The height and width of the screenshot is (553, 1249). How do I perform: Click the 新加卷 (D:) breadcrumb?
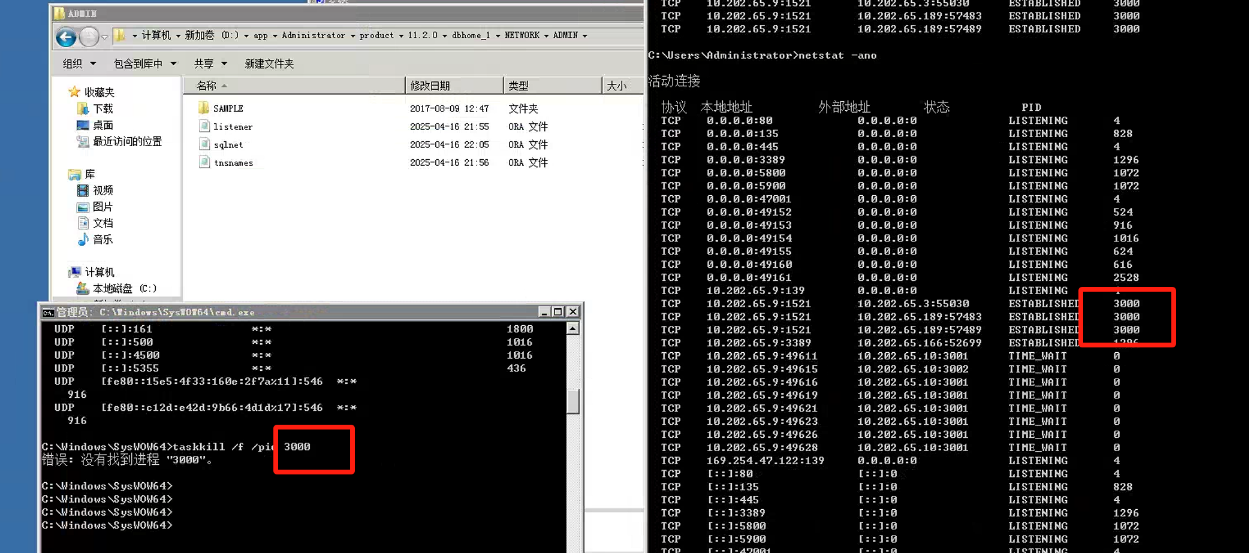point(212,35)
